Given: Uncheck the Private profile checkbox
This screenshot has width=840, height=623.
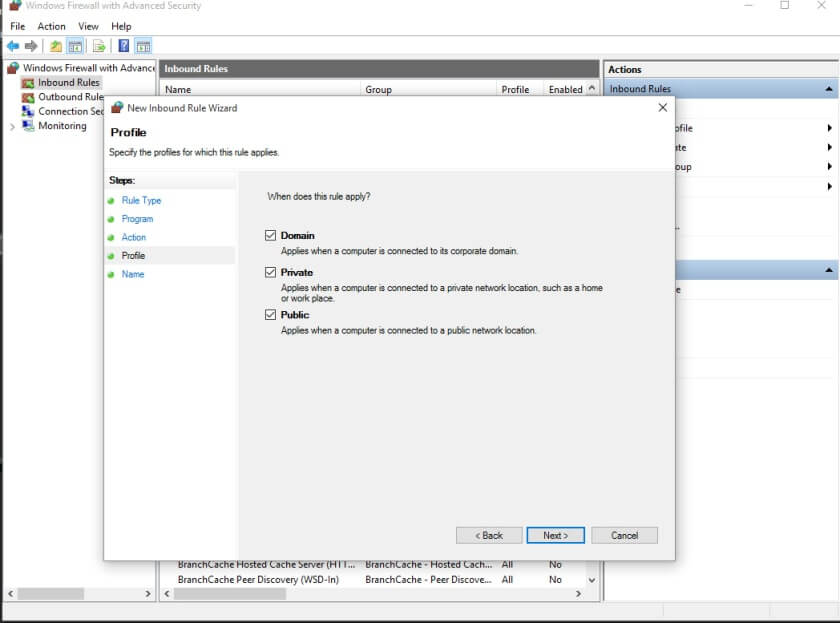Looking at the screenshot, I should [270, 272].
